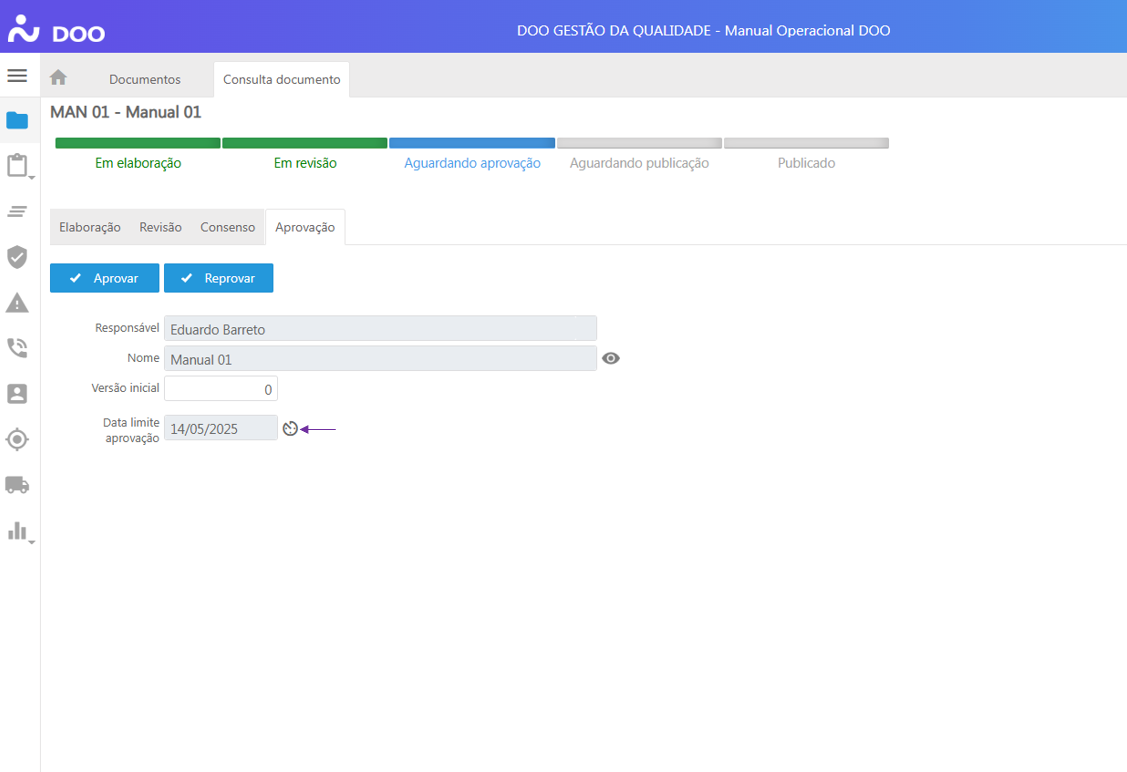Open the blue folder documents sidebar icon
The image size is (1127, 772).
(17, 120)
